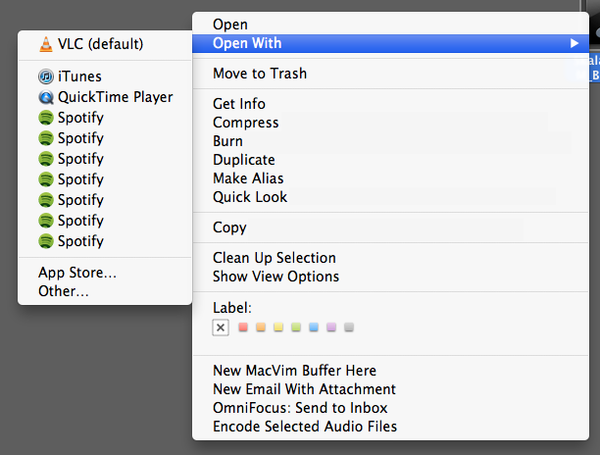This screenshot has height=455, width=600.
Task: Choose VLC (default) in the submenu
Action: pos(105,44)
